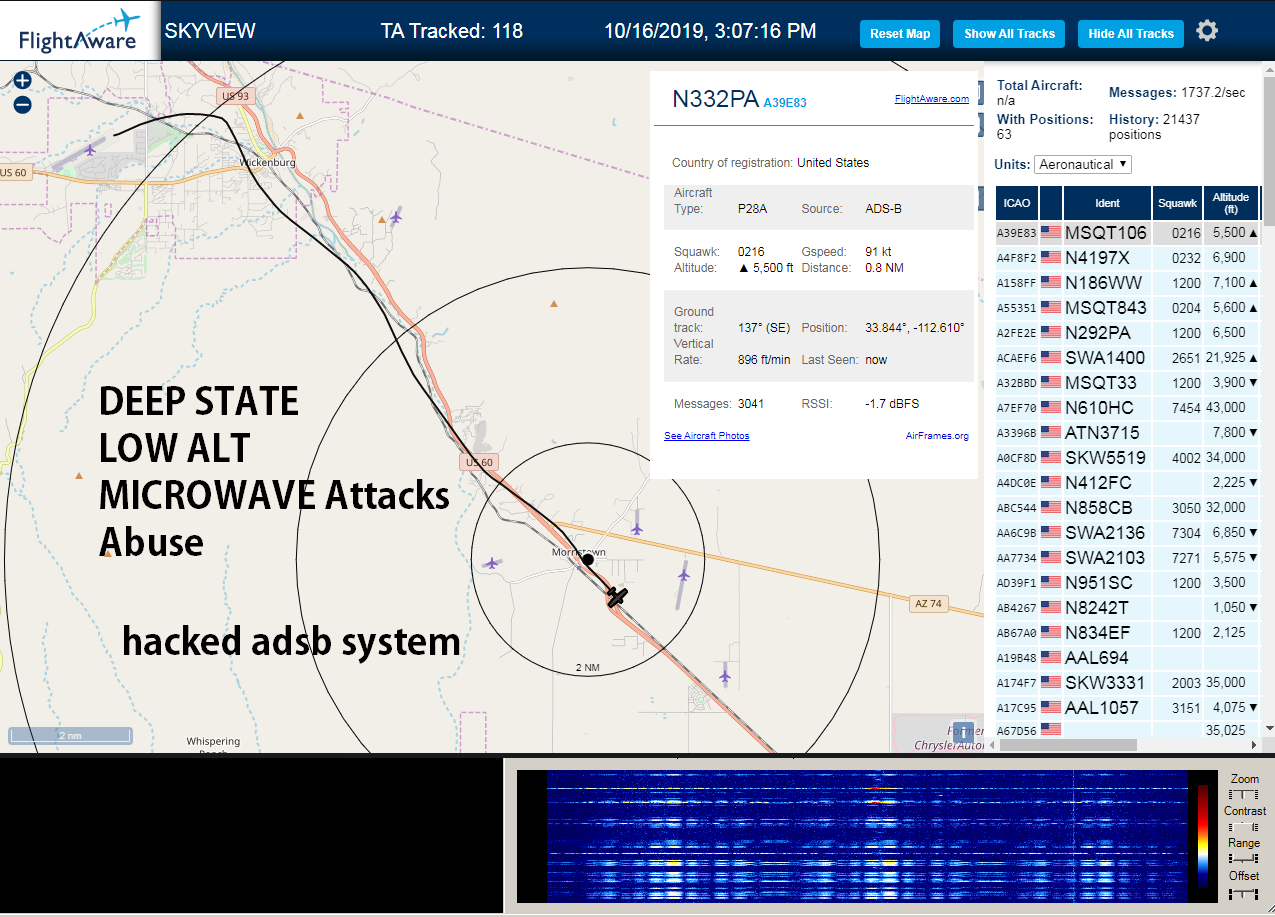Sort the table by the ICAO column header
The height and width of the screenshot is (917, 1275).
coord(1015,203)
